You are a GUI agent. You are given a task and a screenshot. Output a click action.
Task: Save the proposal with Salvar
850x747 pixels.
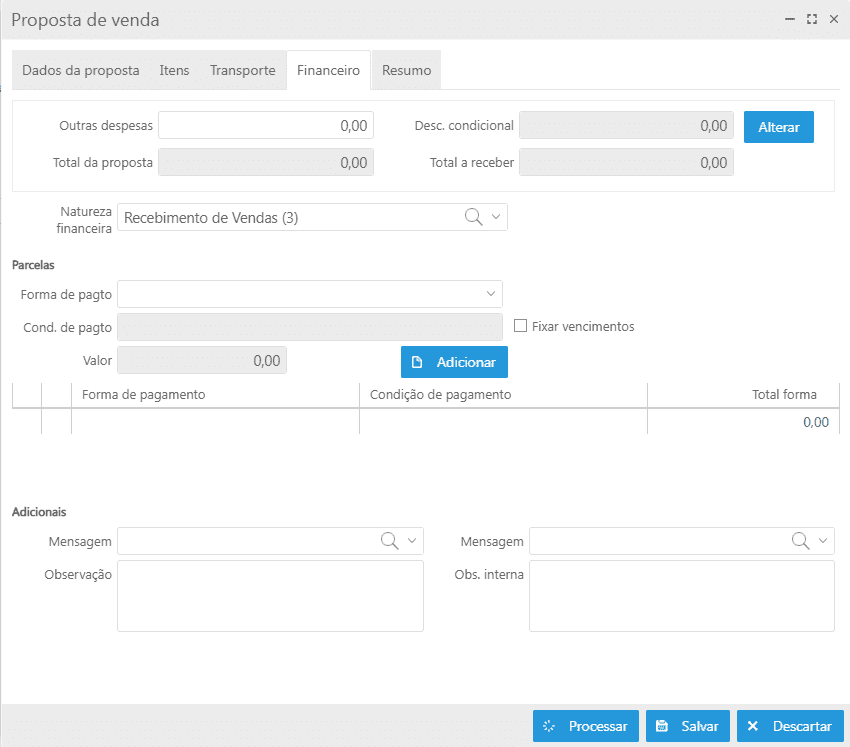pos(687,726)
